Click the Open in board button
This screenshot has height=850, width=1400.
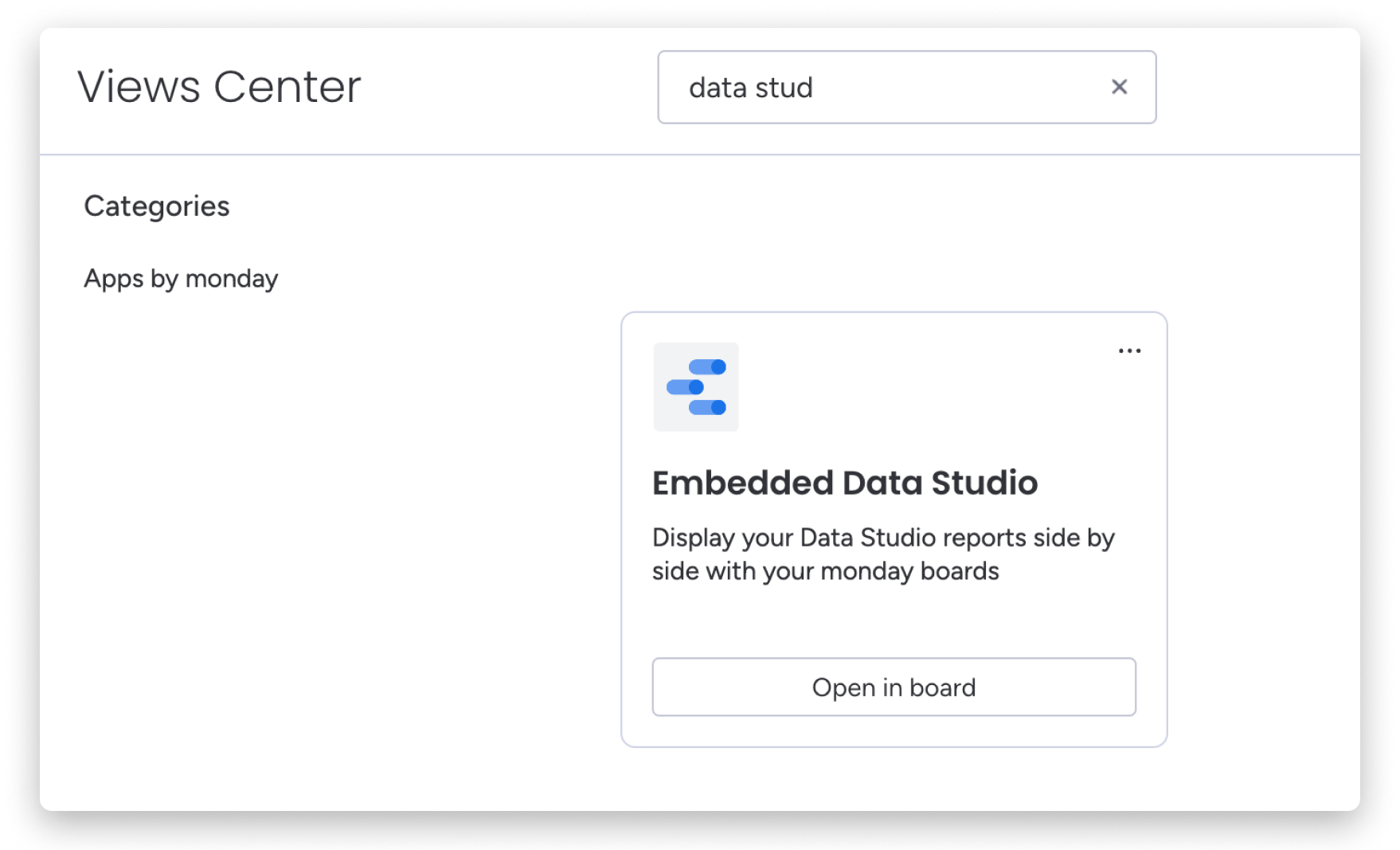[894, 687]
